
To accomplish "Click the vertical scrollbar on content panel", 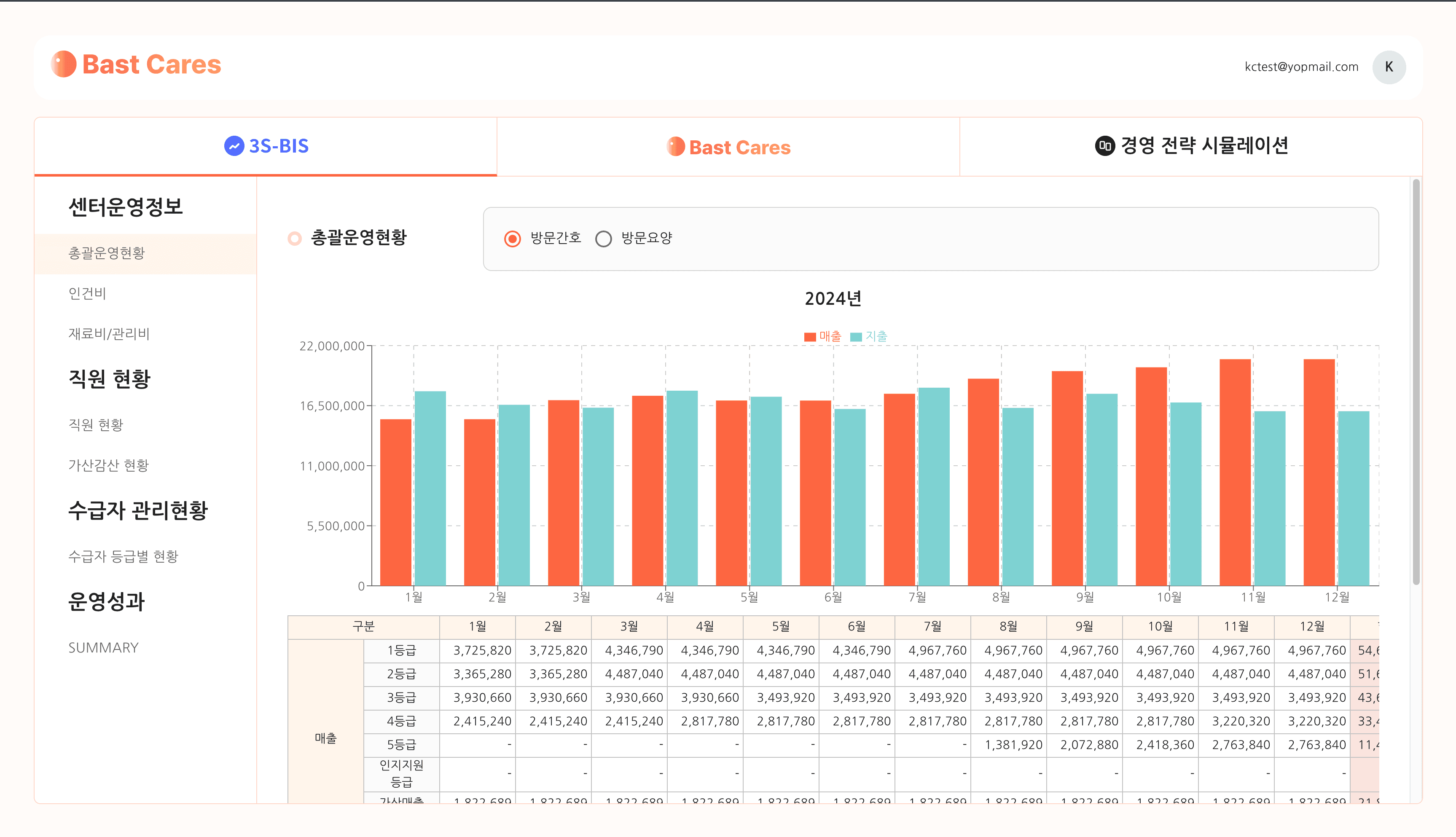I will [x=1416, y=382].
